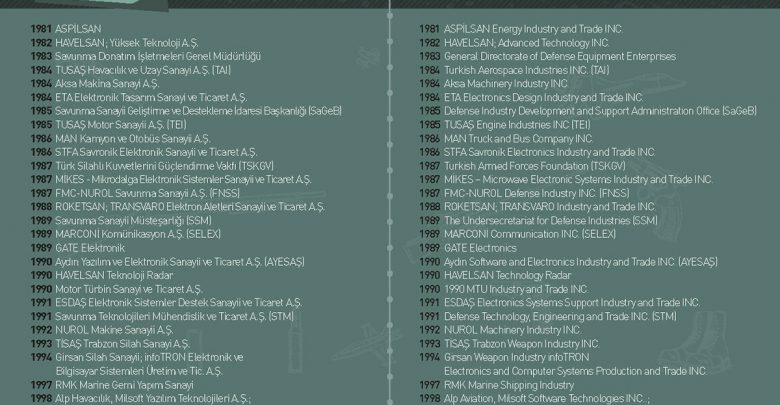The height and width of the screenshot is (405, 780).
Task: Click 'Türk Silahlı Kuvvetlerini Güçlendirme Vakfı (TSKGV)'
Action: (x=164, y=166)
